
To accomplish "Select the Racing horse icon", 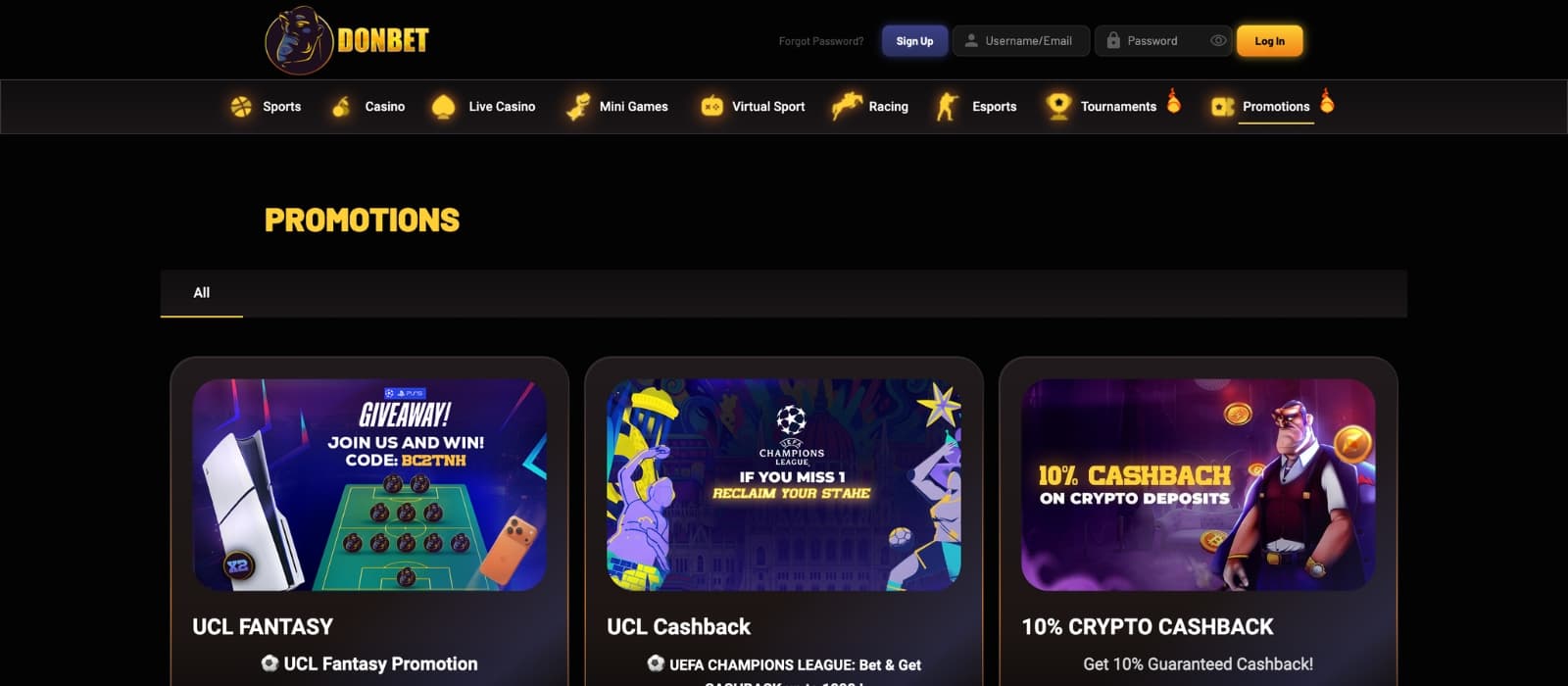I will [846, 106].
